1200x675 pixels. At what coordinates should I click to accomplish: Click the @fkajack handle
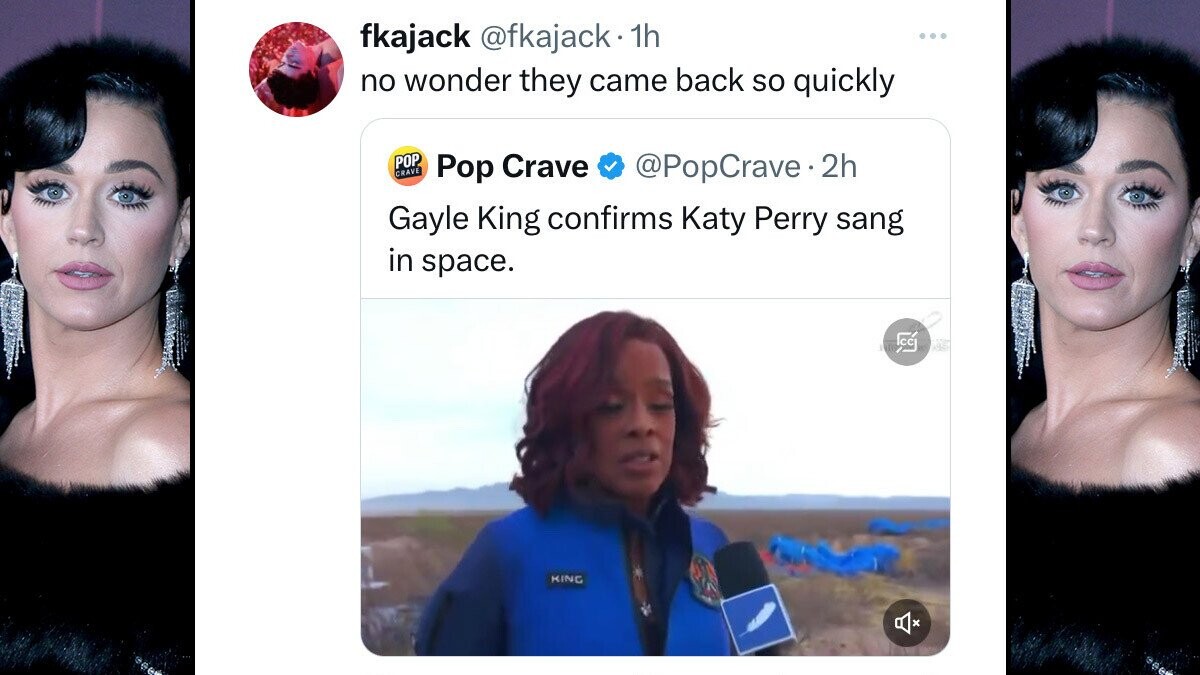[x=545, y=37]
